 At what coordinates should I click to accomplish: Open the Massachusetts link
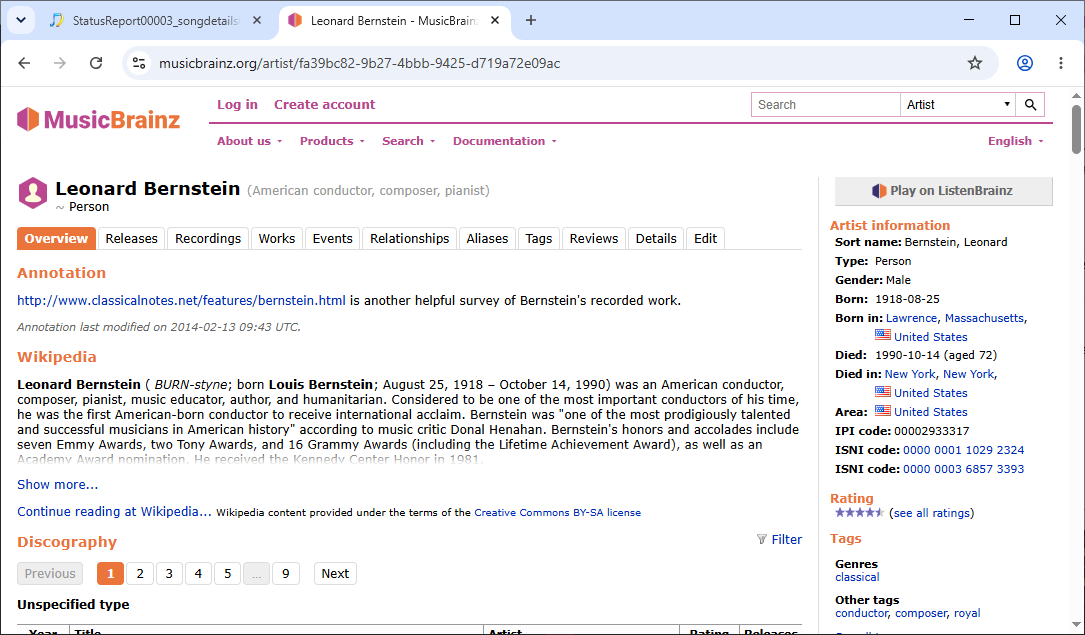tap(984, 318)
